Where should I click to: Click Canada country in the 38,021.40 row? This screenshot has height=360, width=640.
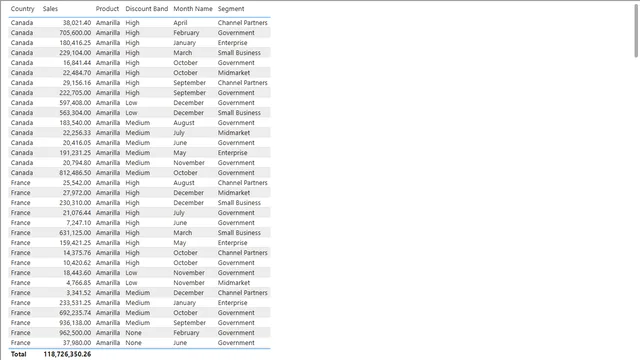[x=22, y=23]
